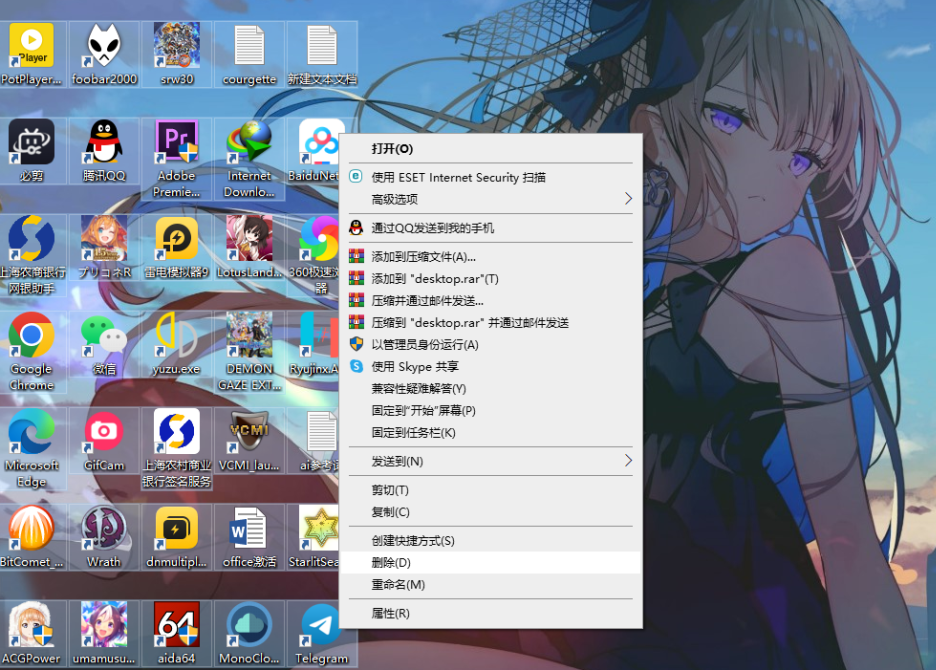Click the LotusLand desktop shortcut
This screenshot has width=936, height=670.
click(x=250, y=247)
